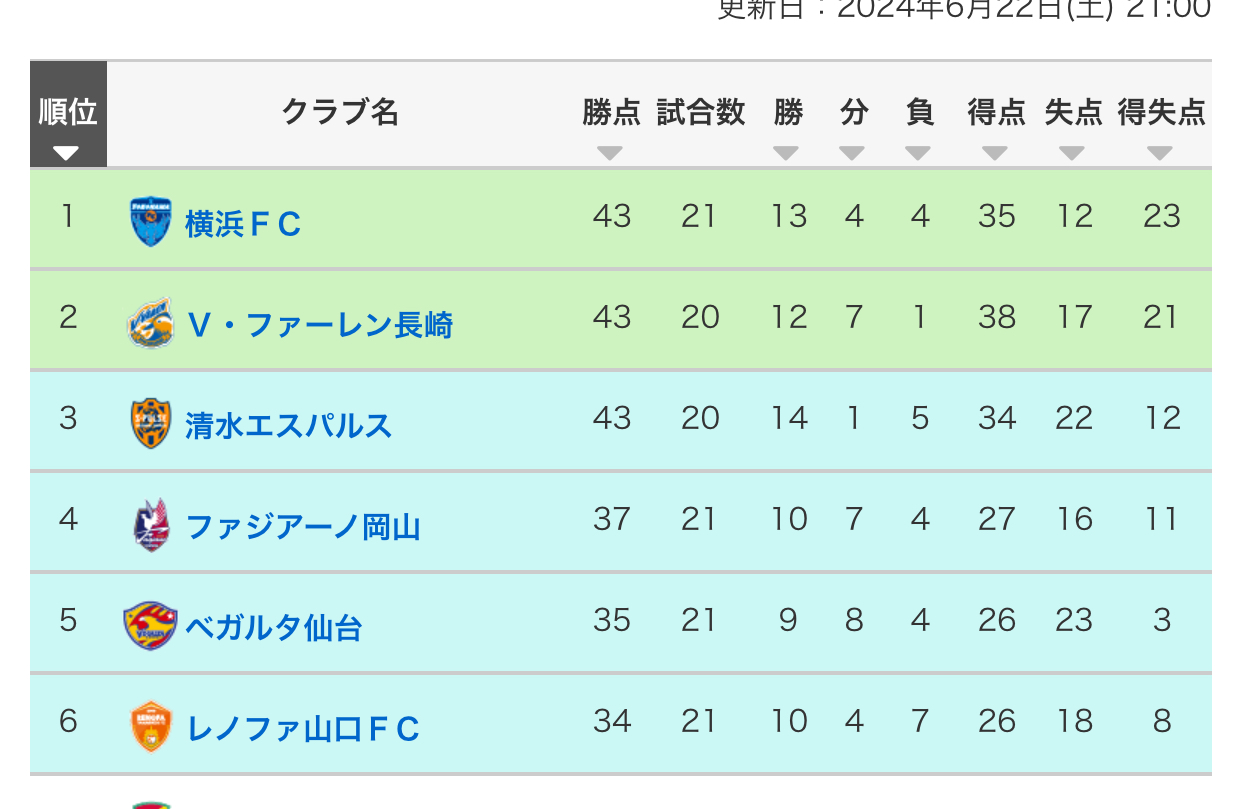This screenshot has width=1242, height=809.
Task: Sort by 負 losses column arrow
Action: pyautogui.click(x=918, y=153)
